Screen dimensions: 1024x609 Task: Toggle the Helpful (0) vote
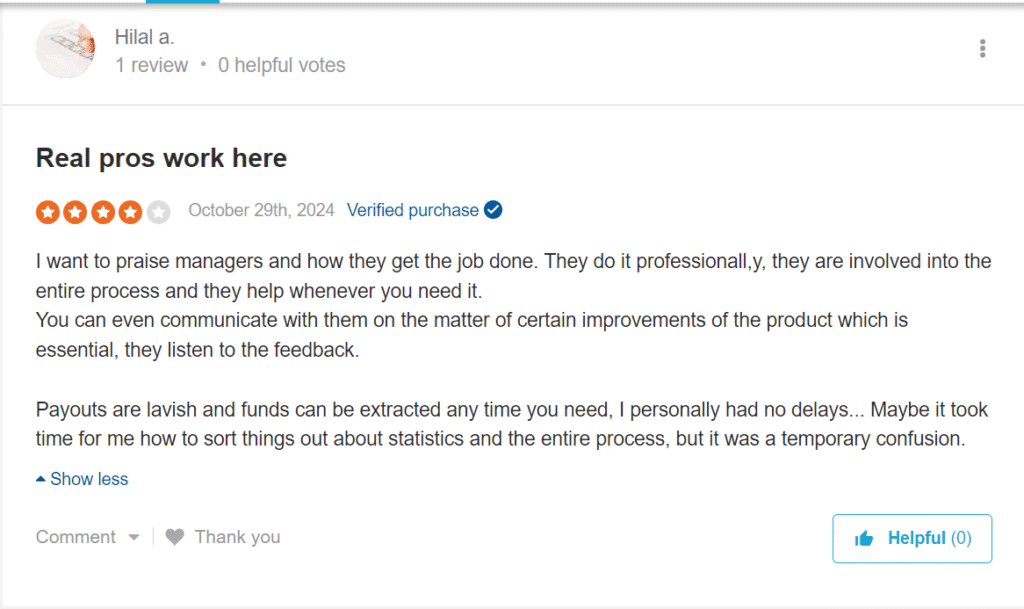click(x=911, y=538)
